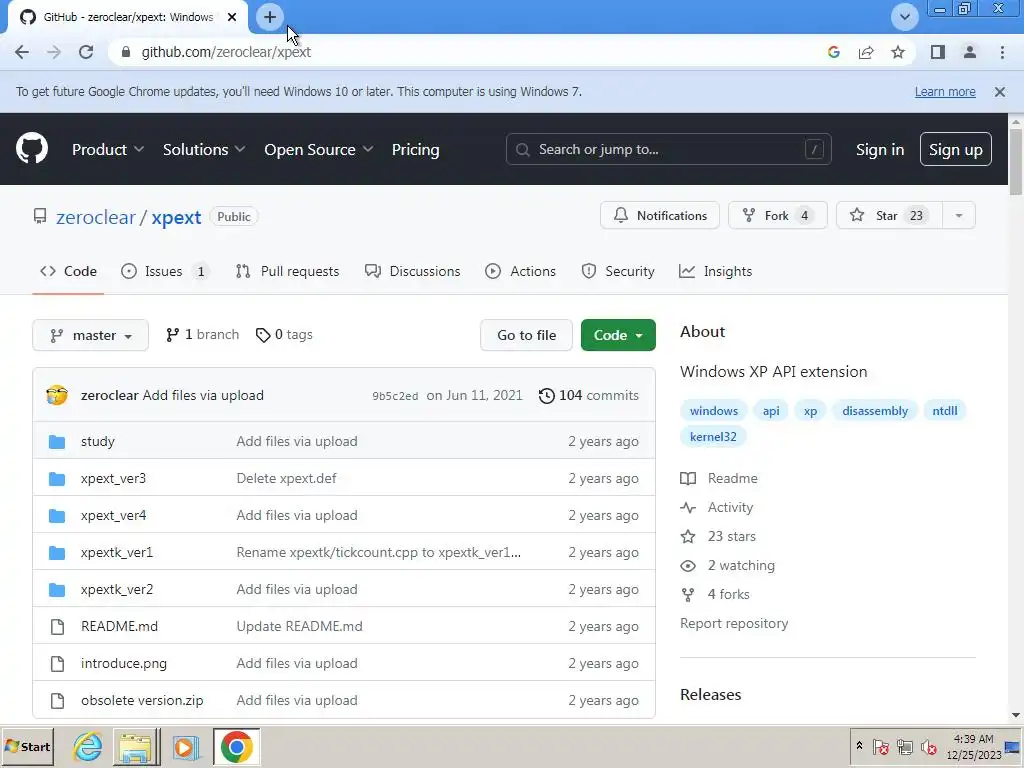
Task: Star the xpext repository
Action: [889, 216]
